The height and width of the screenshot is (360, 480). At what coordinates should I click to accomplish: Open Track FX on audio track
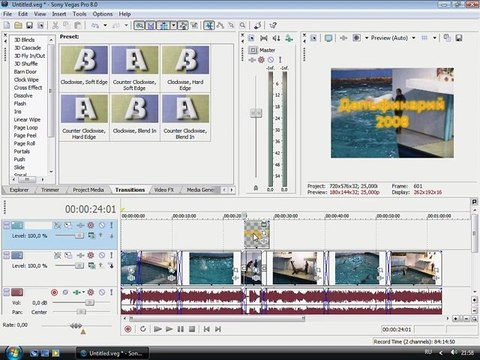pos(77,292)
